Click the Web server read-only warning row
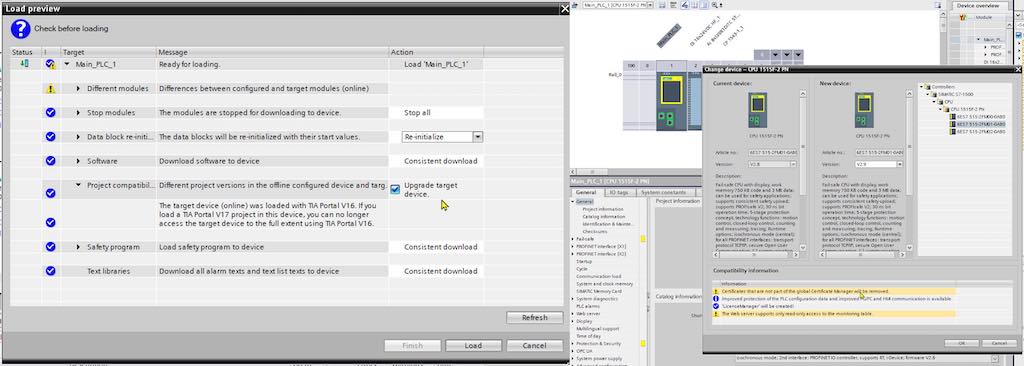The width and height of the screenshot is (1024, 366). tap(834, 314)
